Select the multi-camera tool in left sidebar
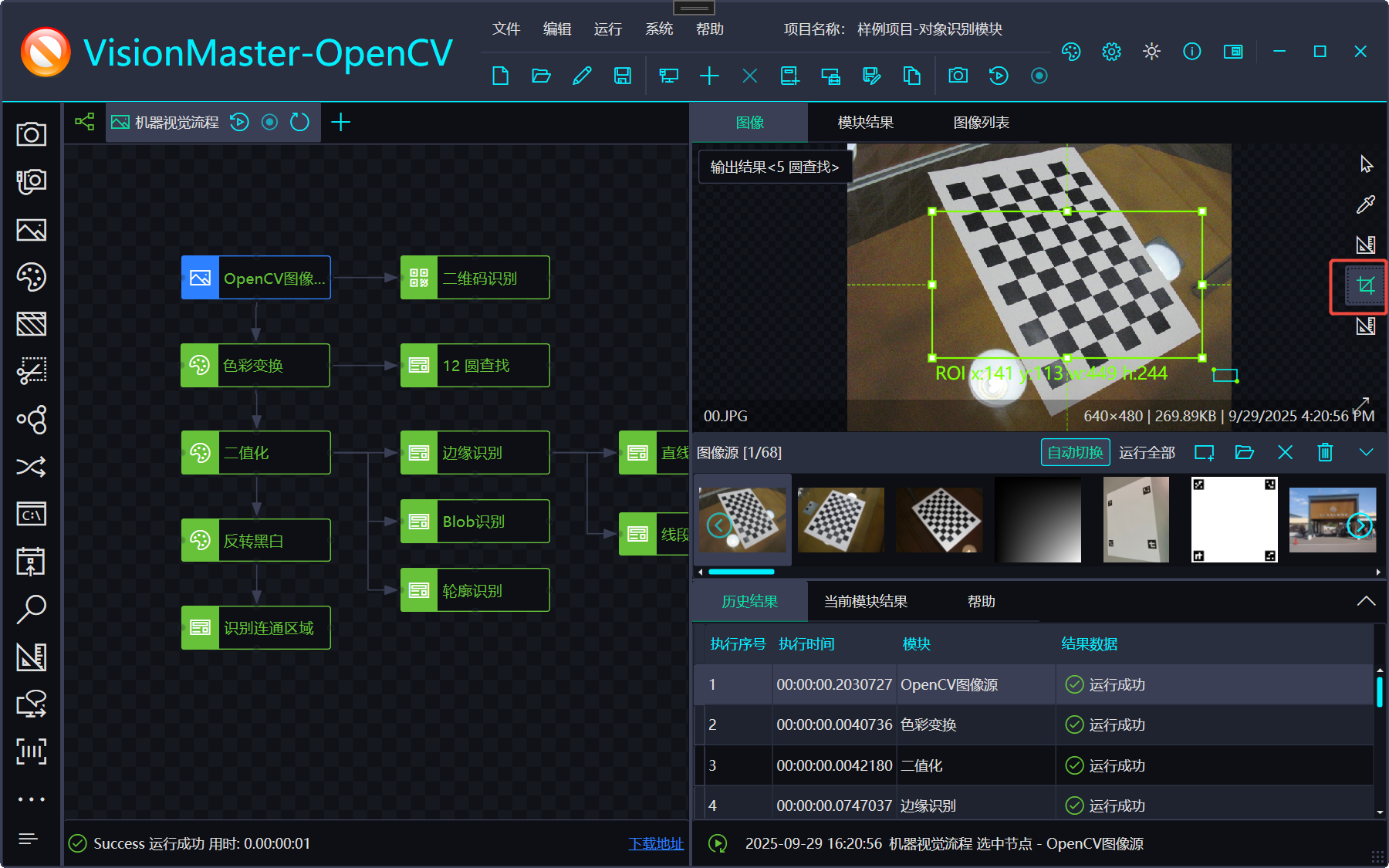This screenshot has height=868, width=1389. tap(32, 182)
